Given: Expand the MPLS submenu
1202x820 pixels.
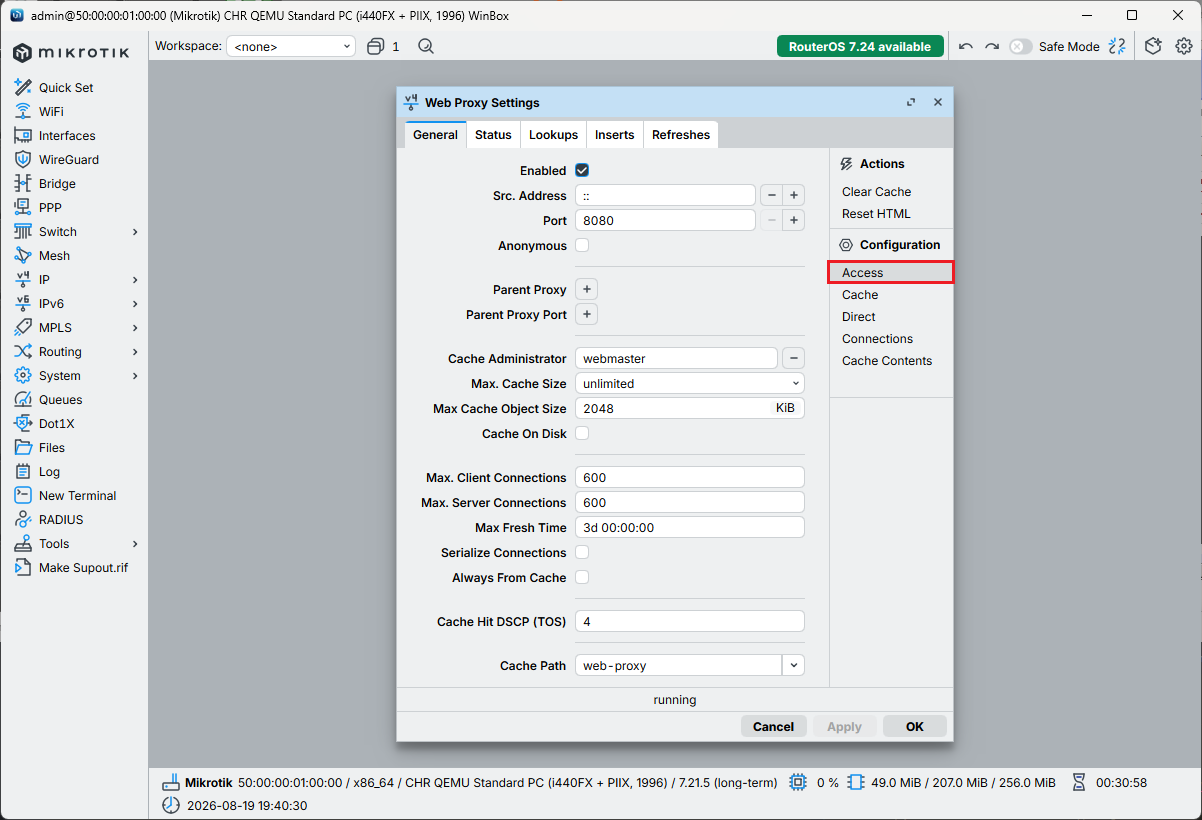Looking at the screenshot, I should coord(135,328).
